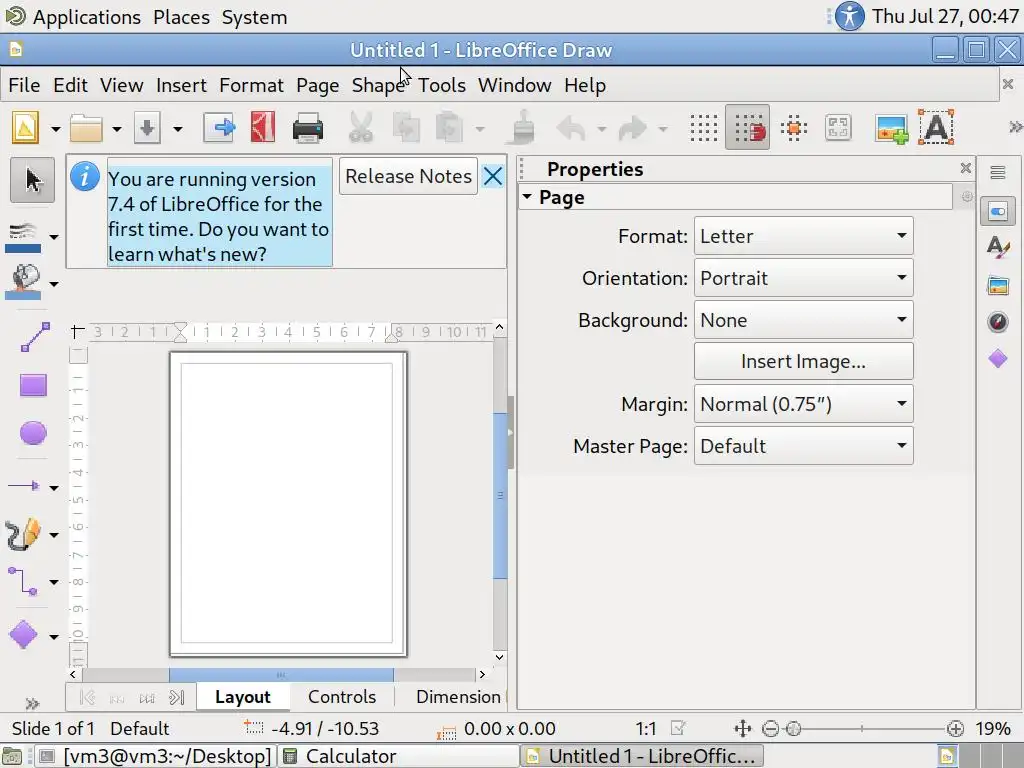Collapse the Page section expander

[527, 197]
